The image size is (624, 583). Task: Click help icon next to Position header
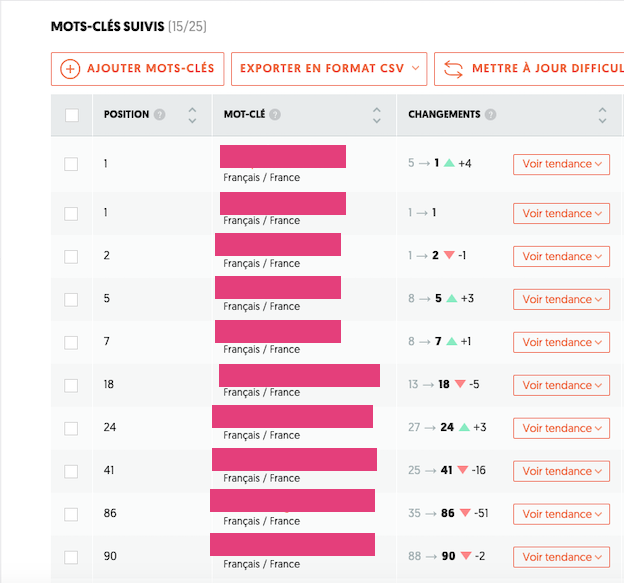[160, 115]
